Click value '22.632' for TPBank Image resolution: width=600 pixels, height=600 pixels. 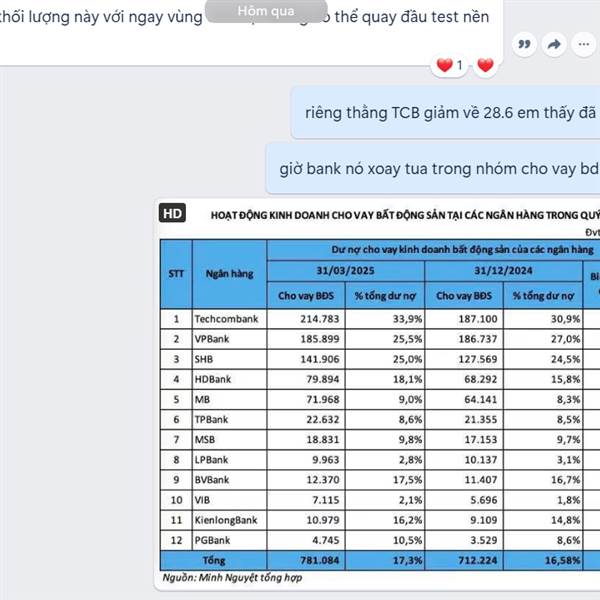(x=323, y=419)
